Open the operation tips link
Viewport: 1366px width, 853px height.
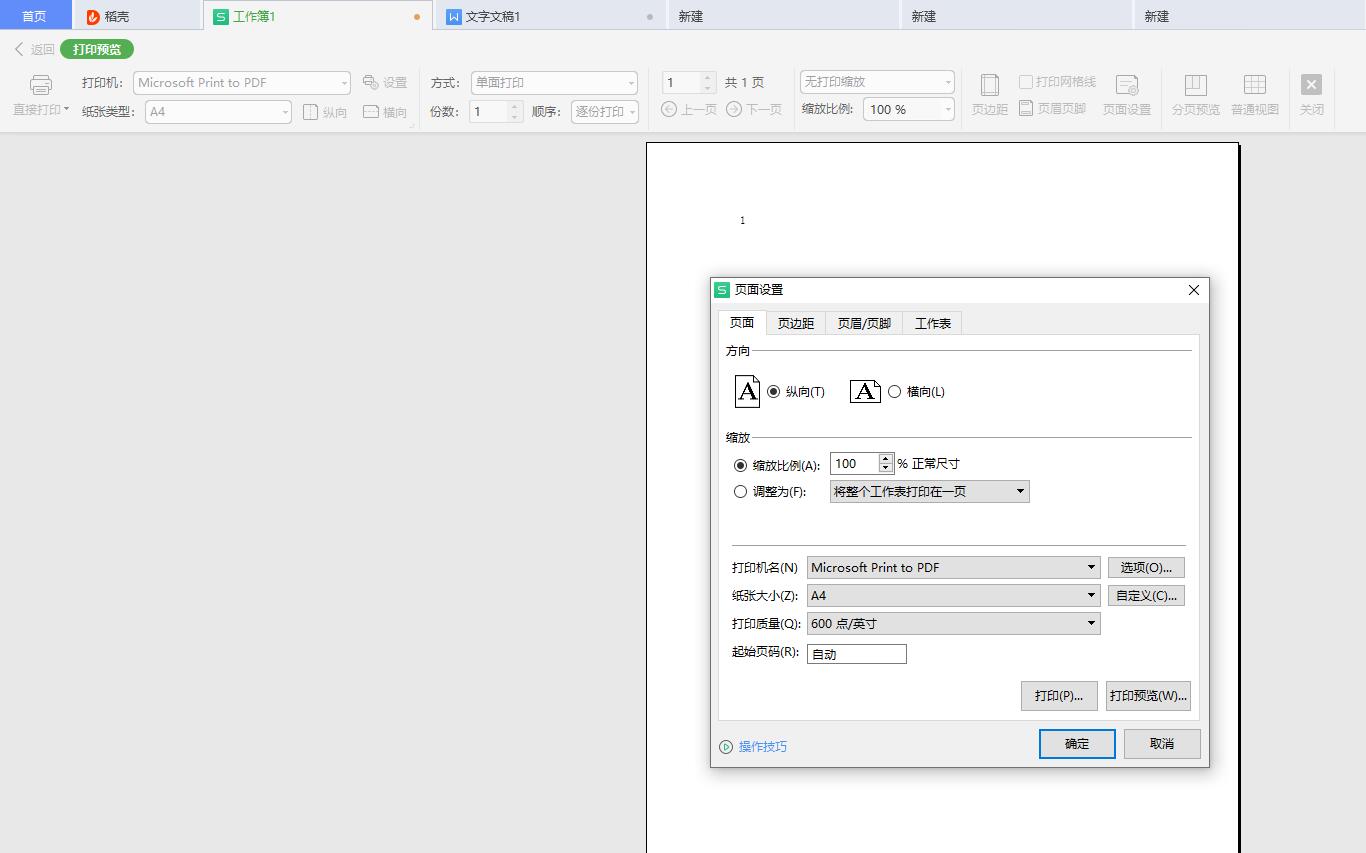click(763, 747)
